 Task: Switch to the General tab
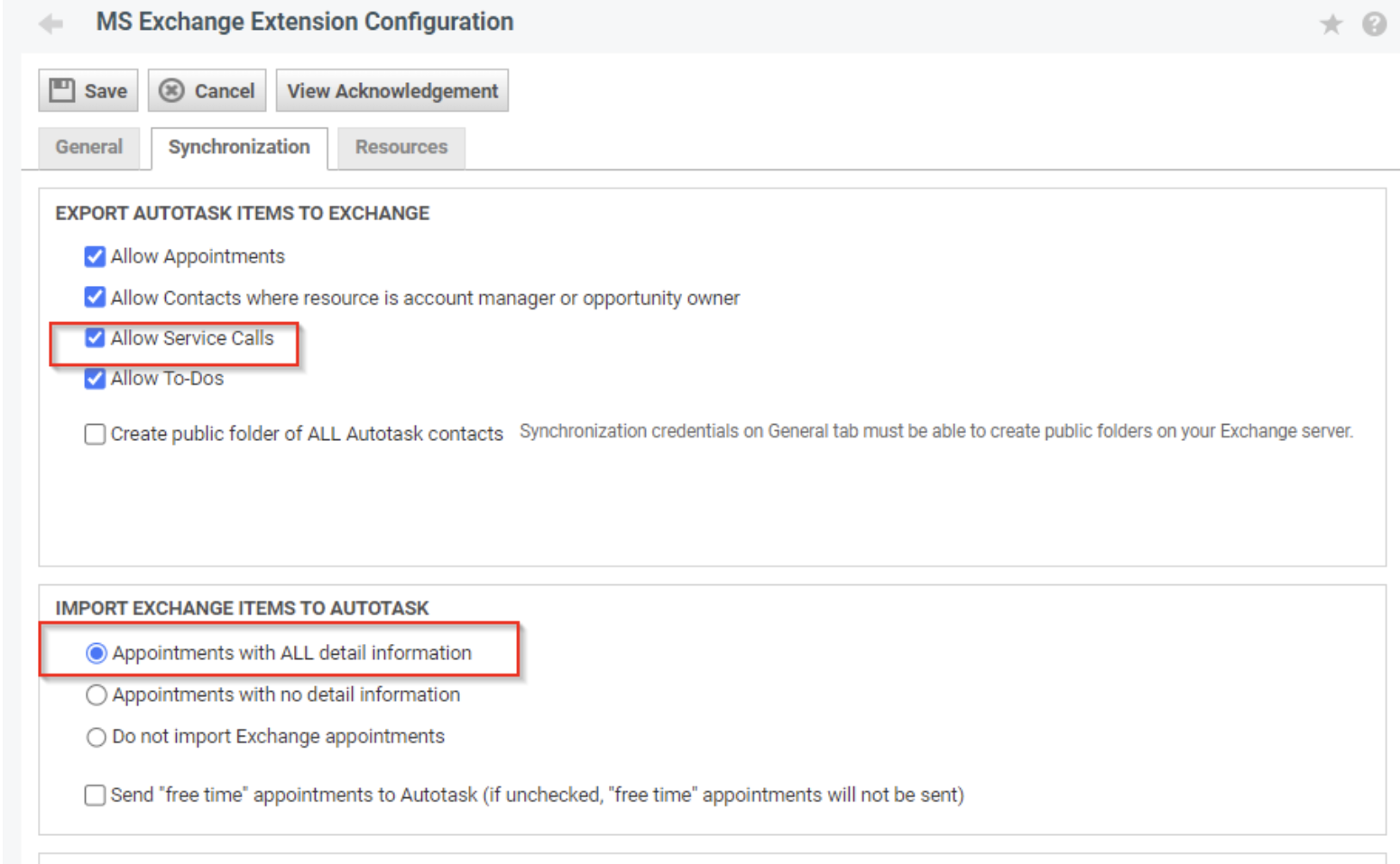coord(88,147)
